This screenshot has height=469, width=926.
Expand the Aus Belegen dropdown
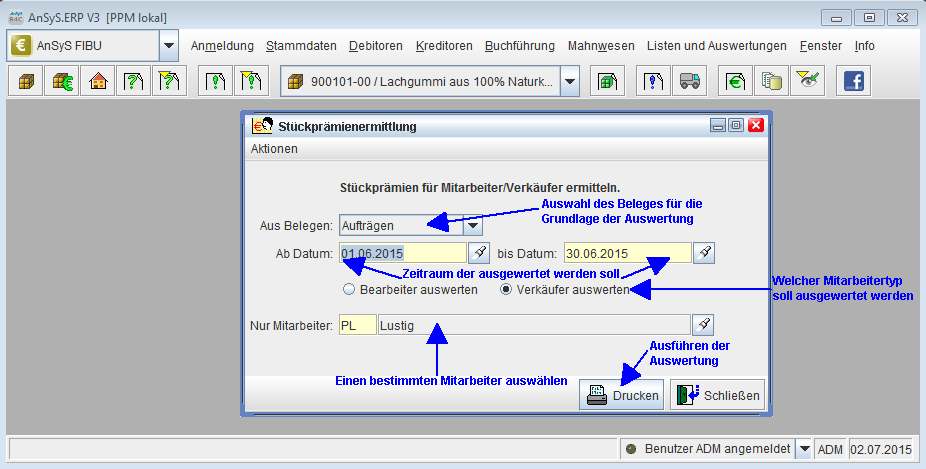pyautogui.click(x=472, y=226)
